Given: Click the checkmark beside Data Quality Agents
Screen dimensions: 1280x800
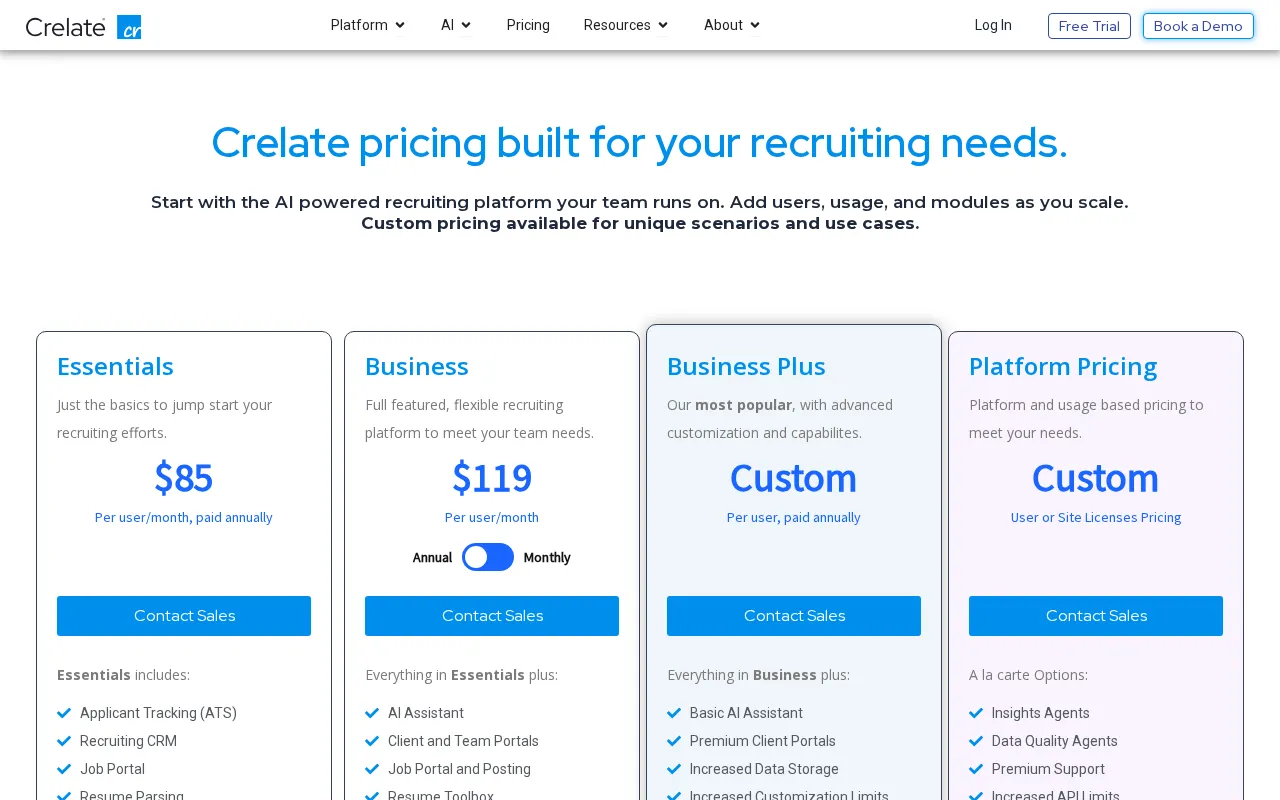Looking at the screenshot, I should click(976, 741).
